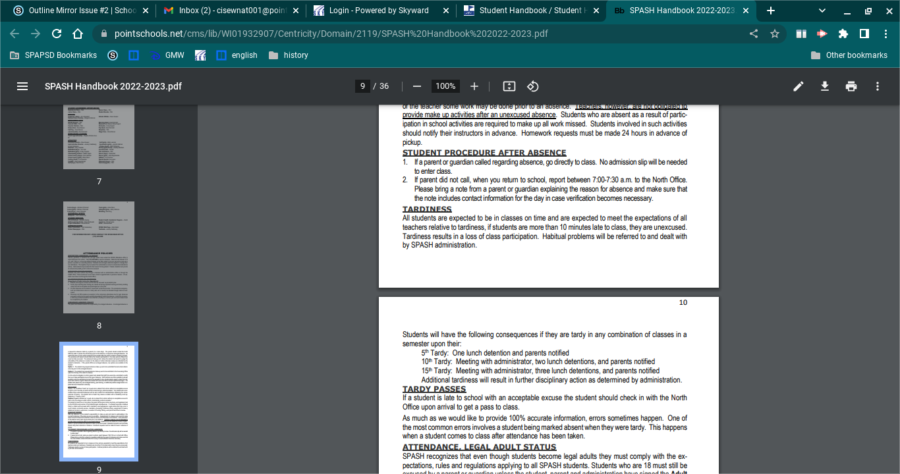Open a new browser tab

pyautogui.click(x=771, y=10)
